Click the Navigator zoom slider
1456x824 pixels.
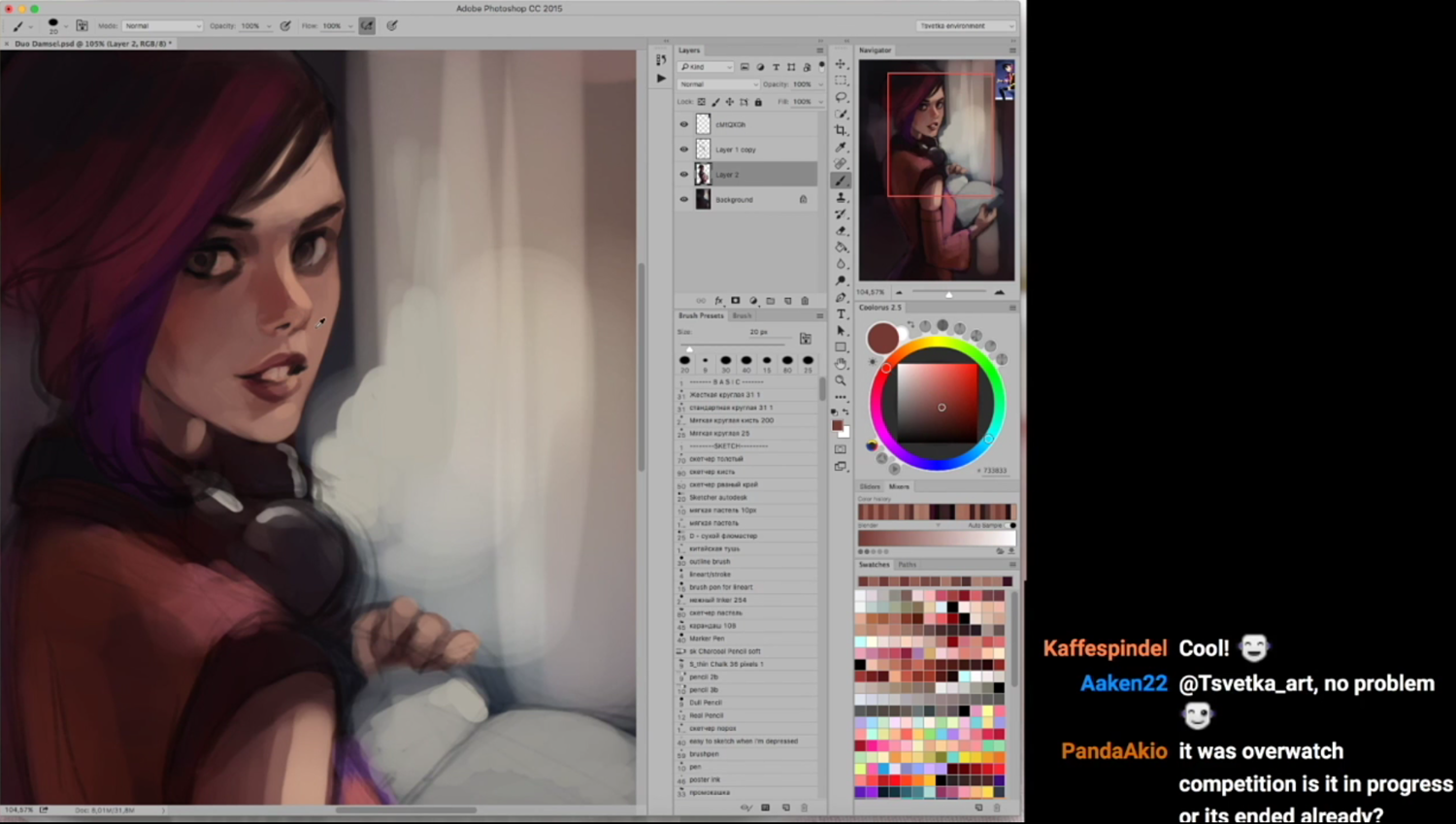tap(948, 292)
